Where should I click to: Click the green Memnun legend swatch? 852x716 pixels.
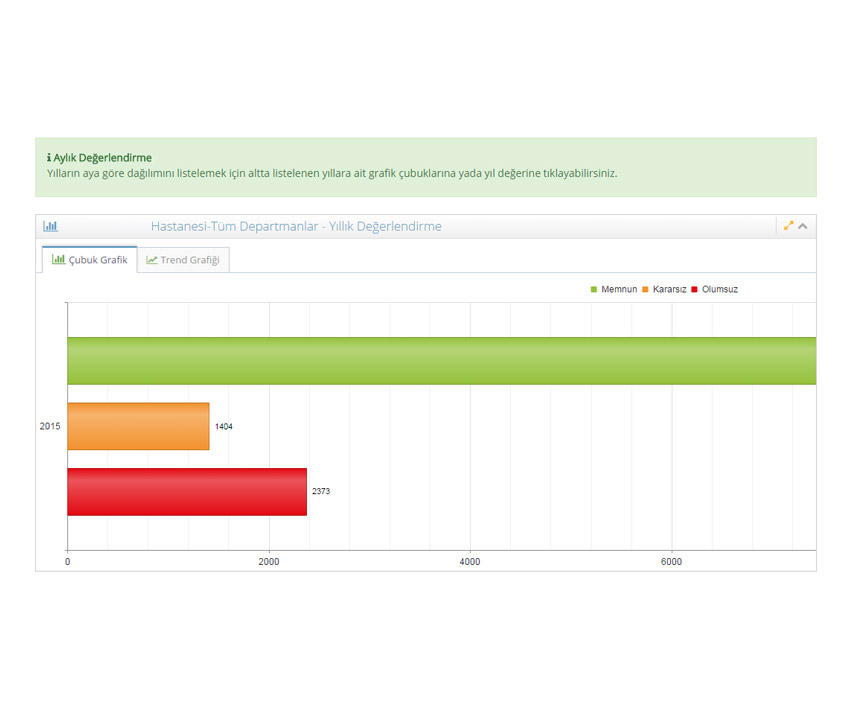[593, 290]
